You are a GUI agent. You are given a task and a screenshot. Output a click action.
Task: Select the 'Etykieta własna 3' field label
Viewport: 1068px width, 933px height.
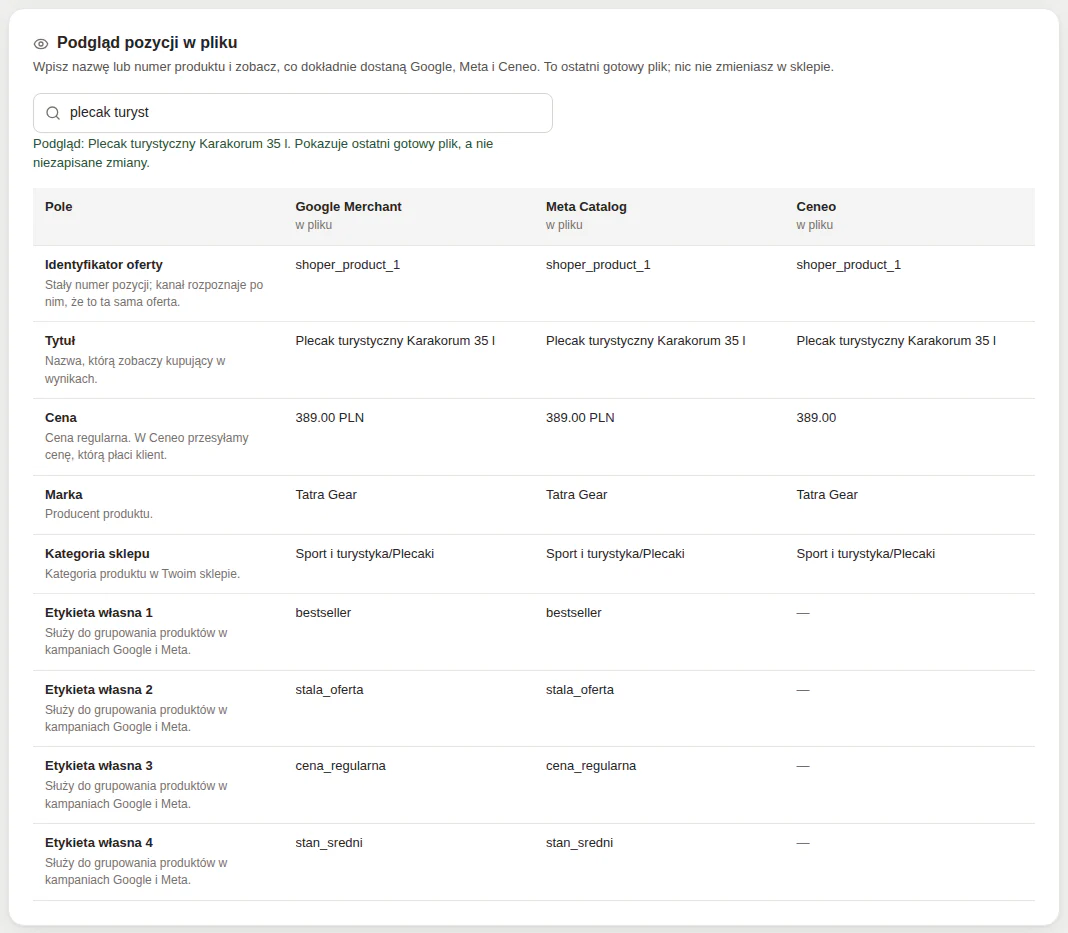[99, 765]
